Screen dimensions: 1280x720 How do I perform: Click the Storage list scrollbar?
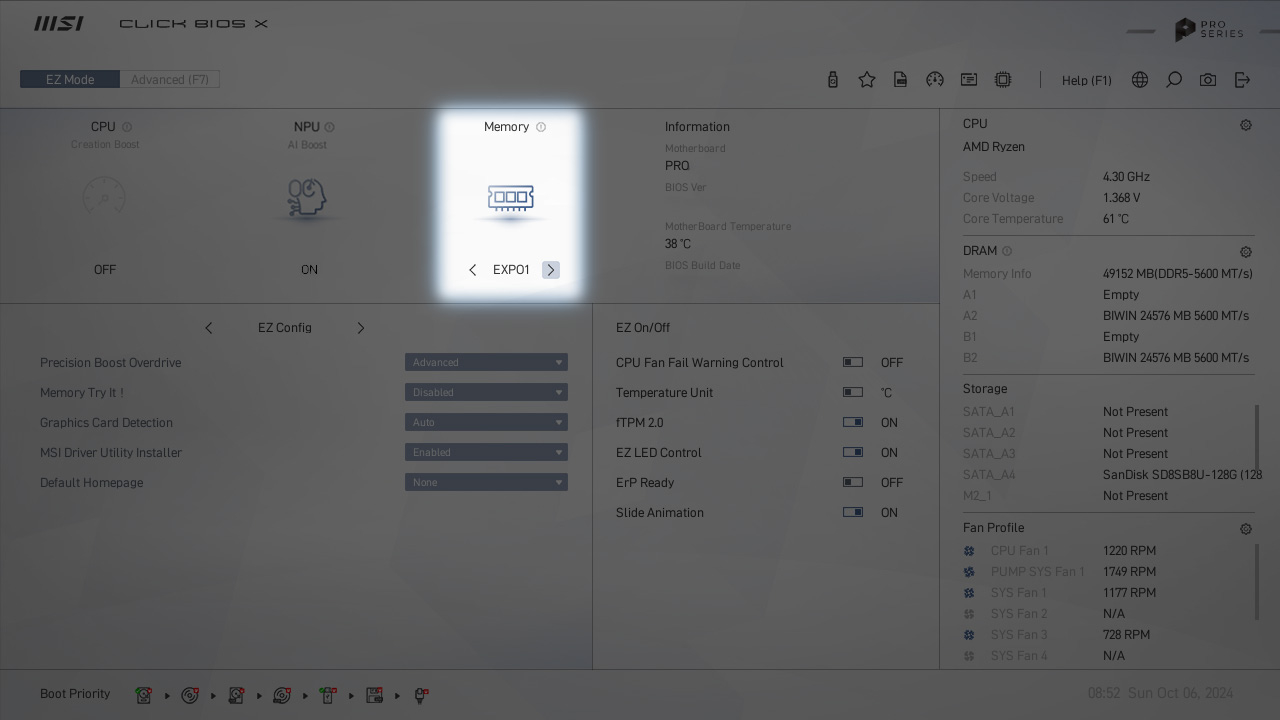pos(1257,438)
